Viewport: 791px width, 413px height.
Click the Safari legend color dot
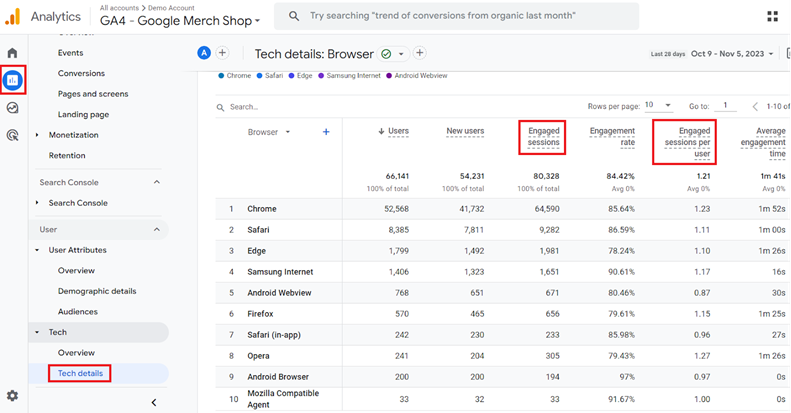tap(259, 76)
